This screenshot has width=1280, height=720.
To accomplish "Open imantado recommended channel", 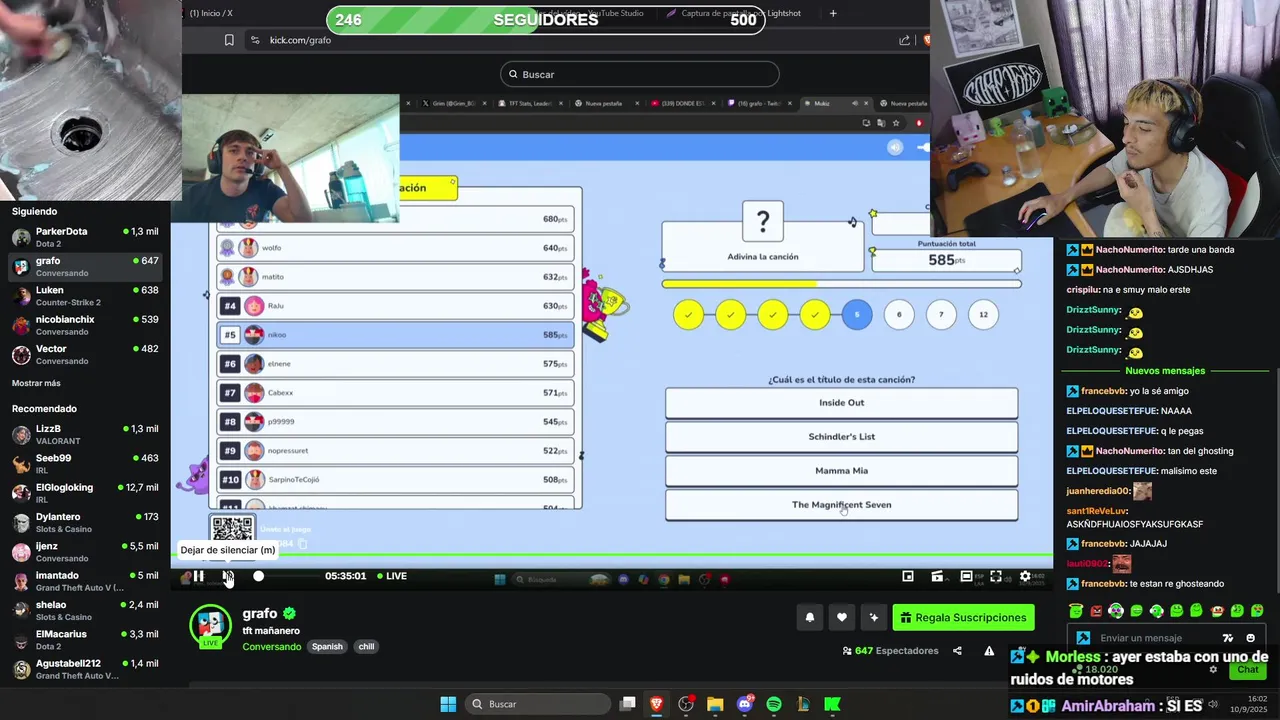I will (85, 581).
